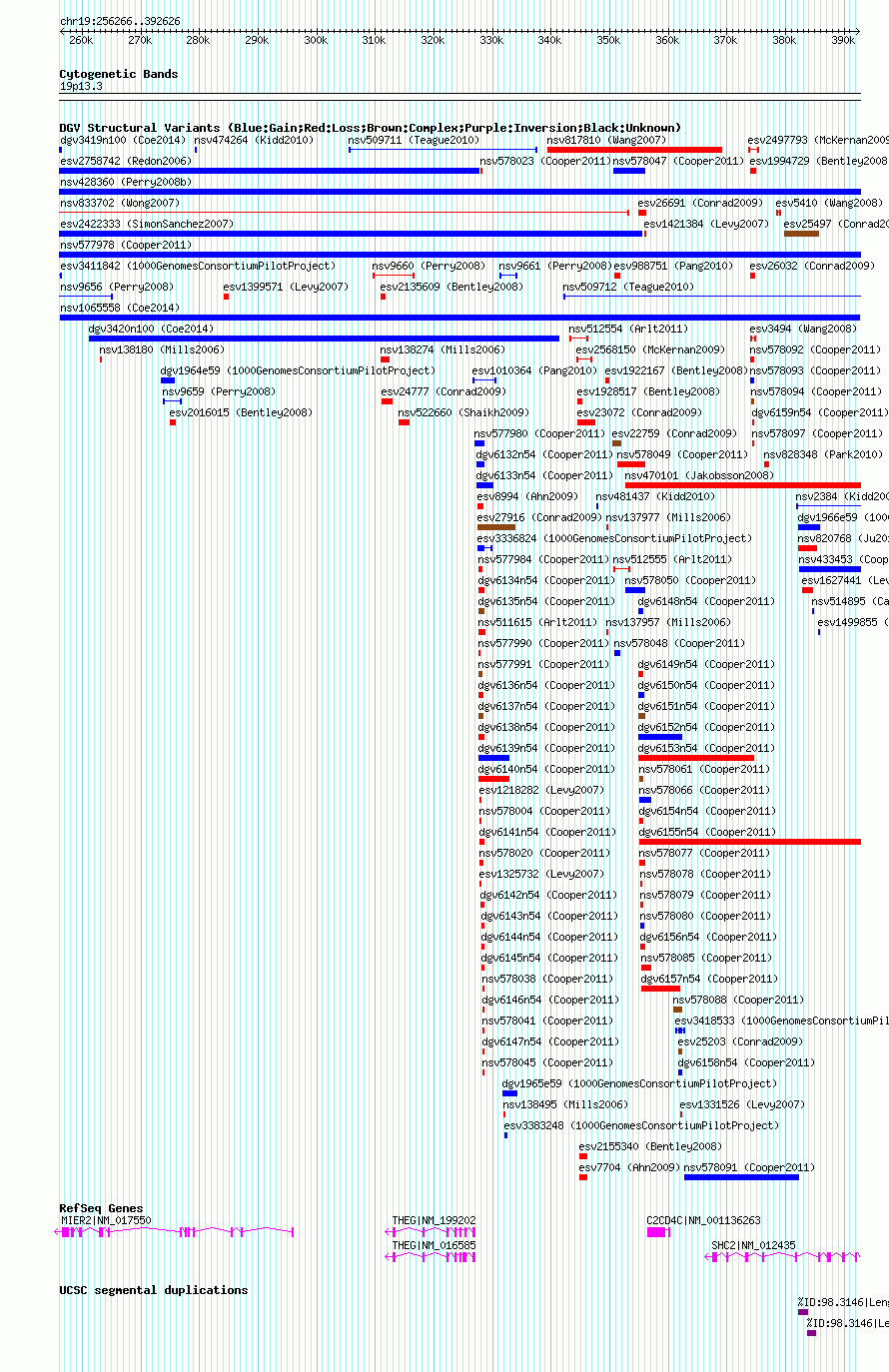Image resolution: width=889 pixels, height=1372 pixels.
Task: Select the esv1994729 (Bentley2008) red marker
Action: click(x=753, y=171)
